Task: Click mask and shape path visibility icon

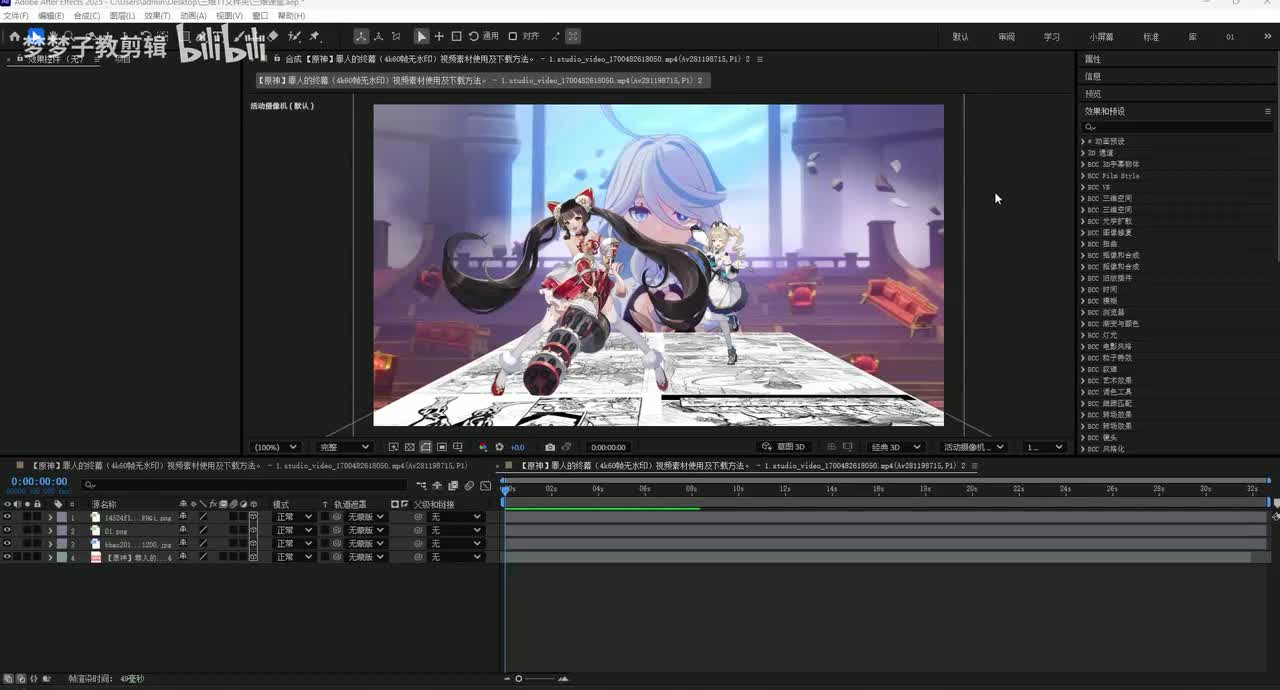Action: coord(425,447)
